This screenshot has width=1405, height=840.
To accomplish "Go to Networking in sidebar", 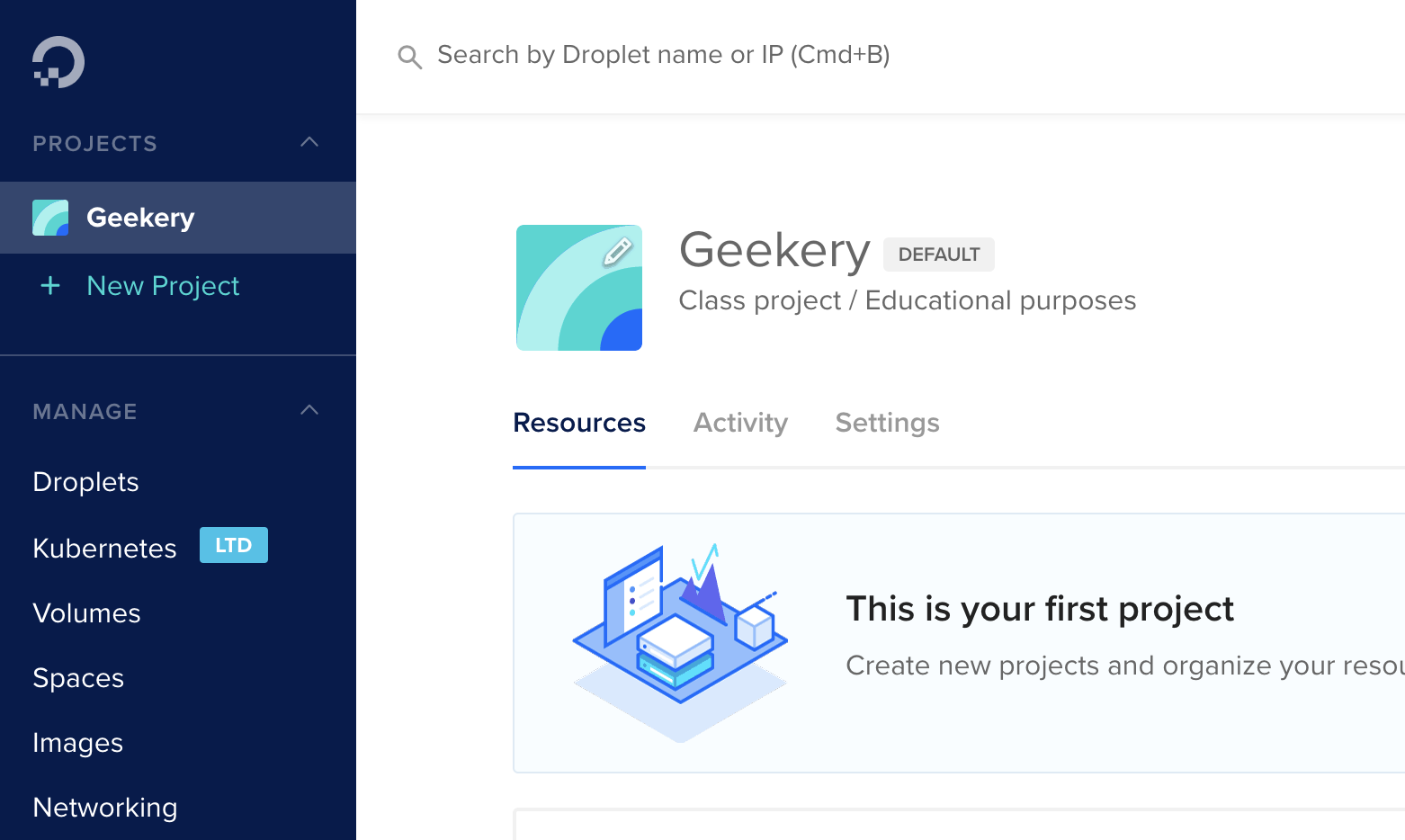I will [x=104, y=808].
